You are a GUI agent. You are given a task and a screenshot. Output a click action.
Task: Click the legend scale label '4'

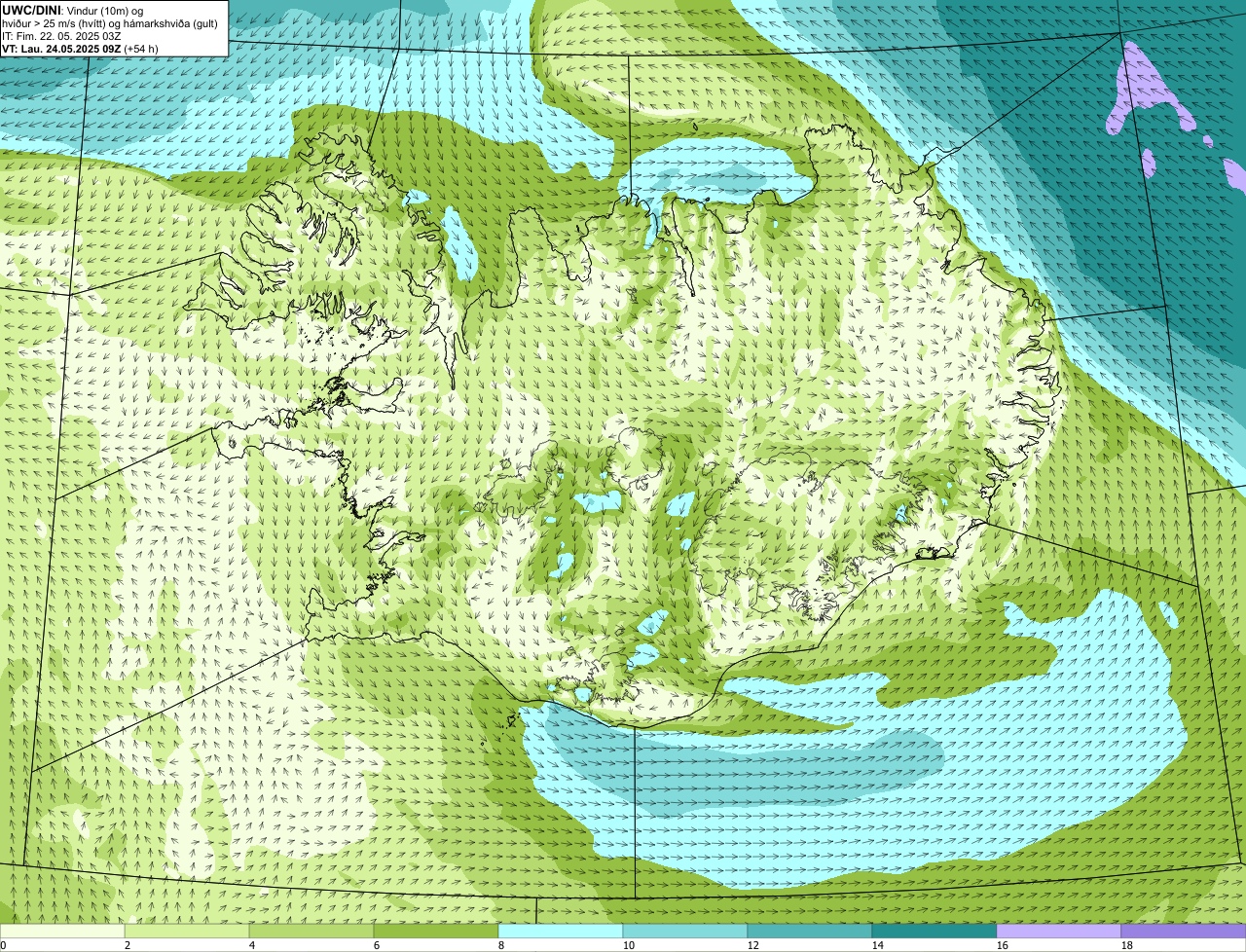(252, 945)
